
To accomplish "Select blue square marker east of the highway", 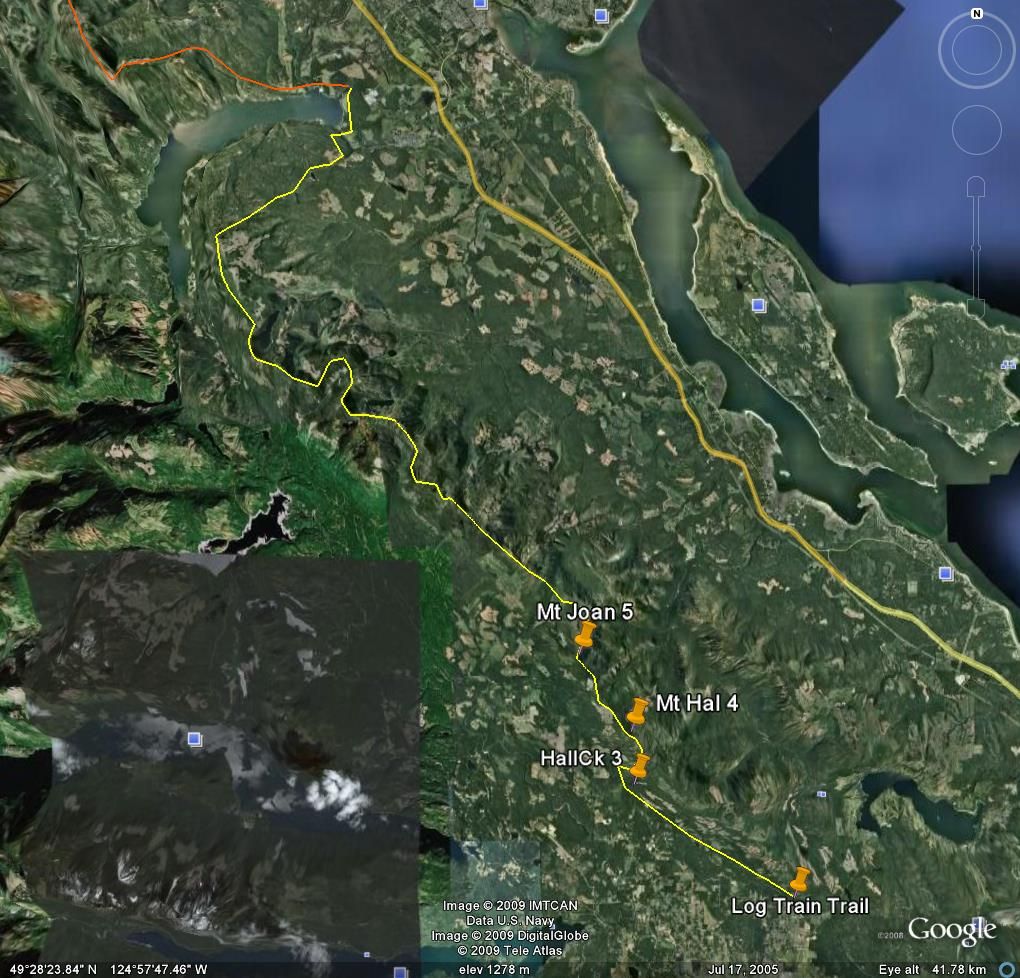I will 946,573.
